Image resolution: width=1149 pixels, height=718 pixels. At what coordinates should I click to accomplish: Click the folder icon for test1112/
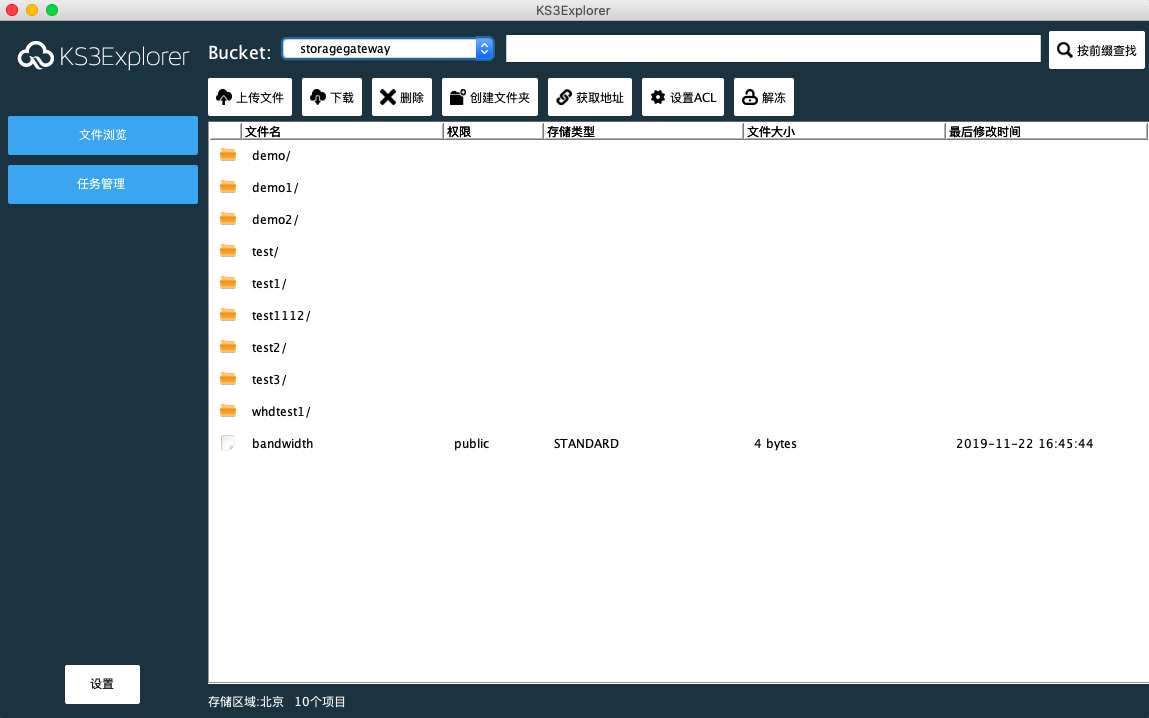click(x=228, y=315)
